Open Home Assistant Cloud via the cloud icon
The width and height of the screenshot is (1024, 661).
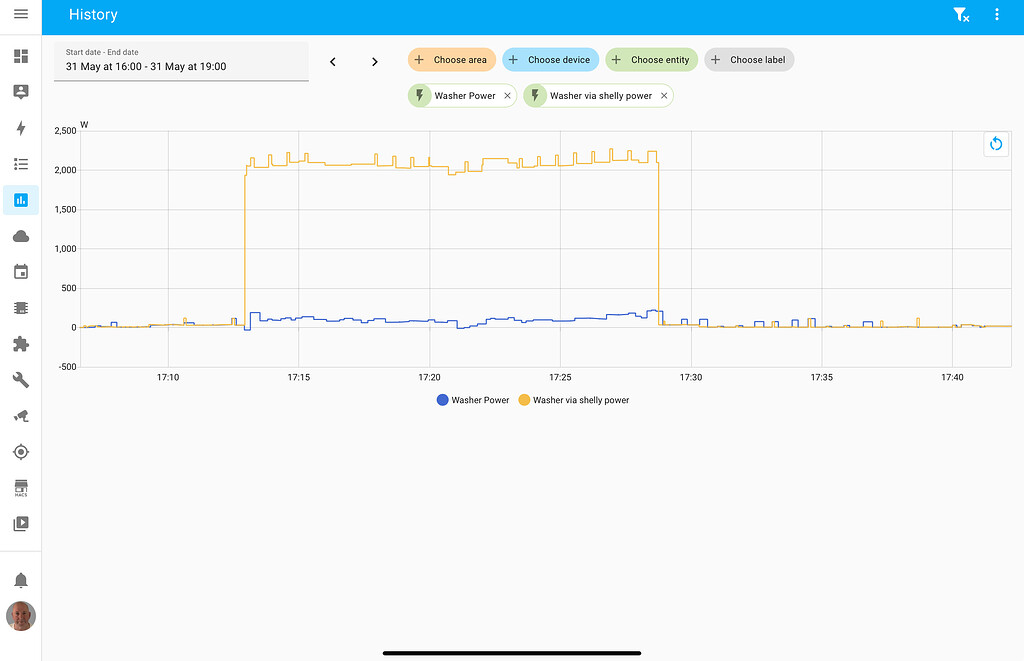click(20, 235)
